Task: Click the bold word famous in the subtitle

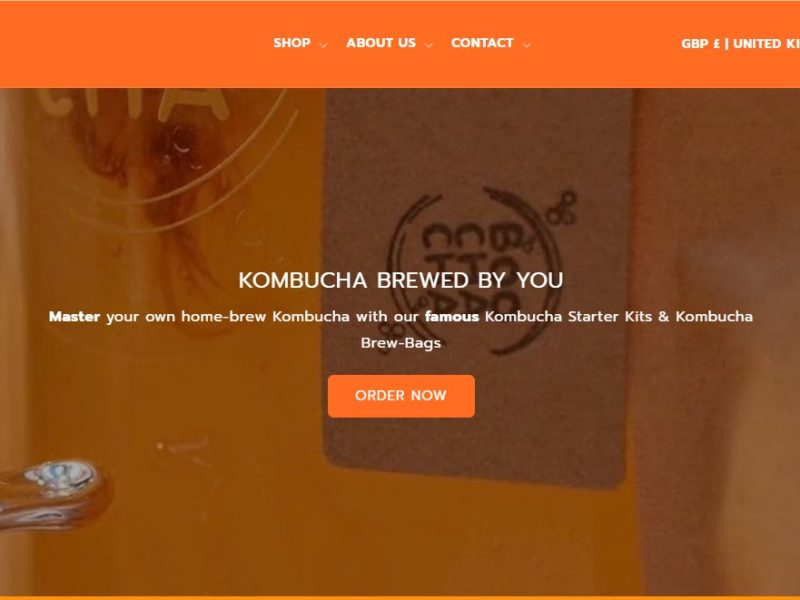Action: (452, 316)
